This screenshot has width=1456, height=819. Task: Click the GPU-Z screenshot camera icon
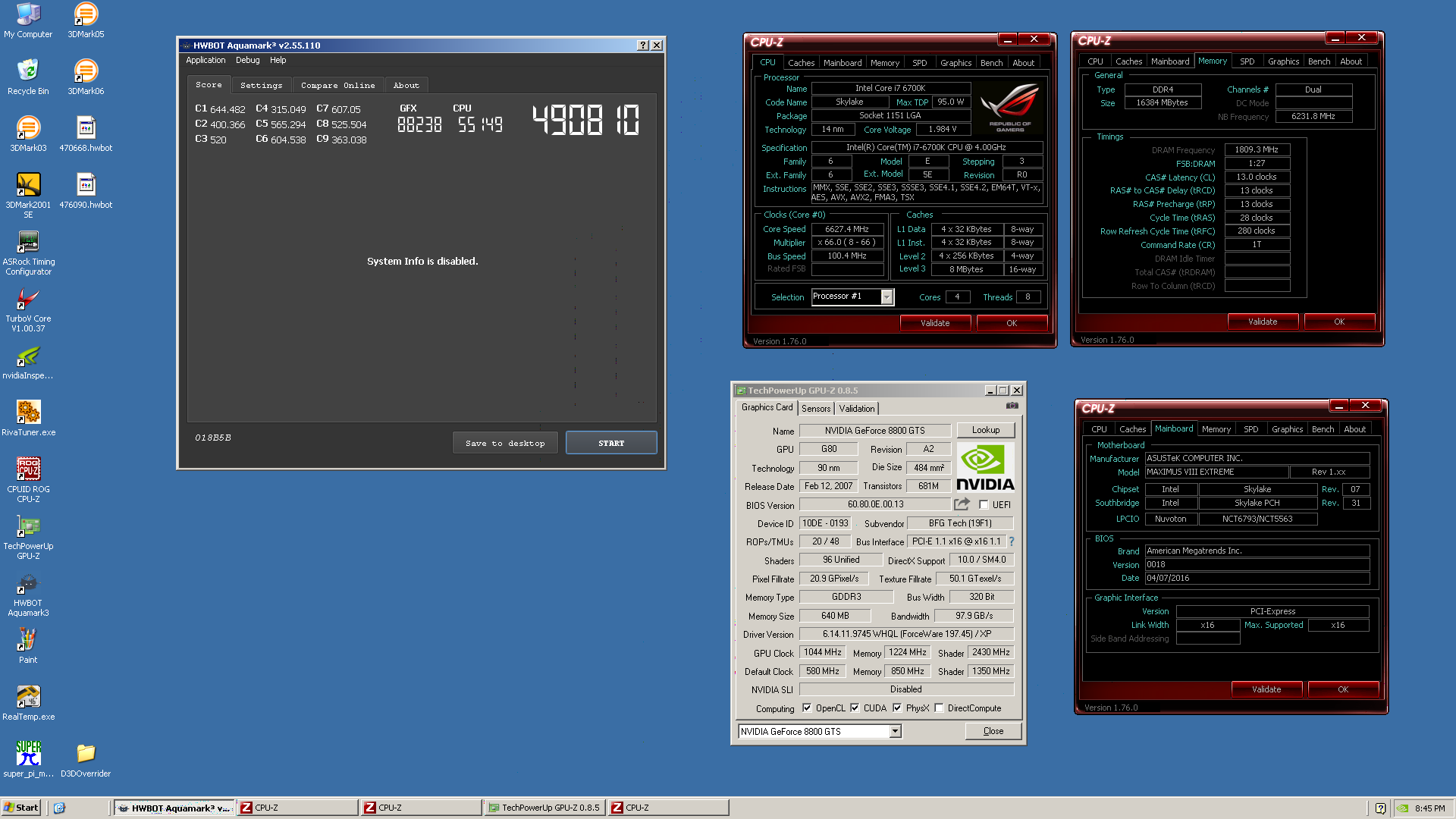coord(1012,406)
